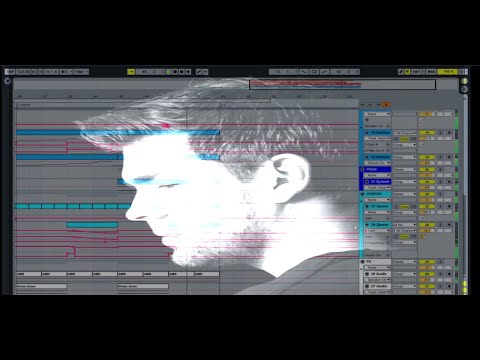Toggle the Computer MIDI Keyboard icon

[x=407, y=72]
